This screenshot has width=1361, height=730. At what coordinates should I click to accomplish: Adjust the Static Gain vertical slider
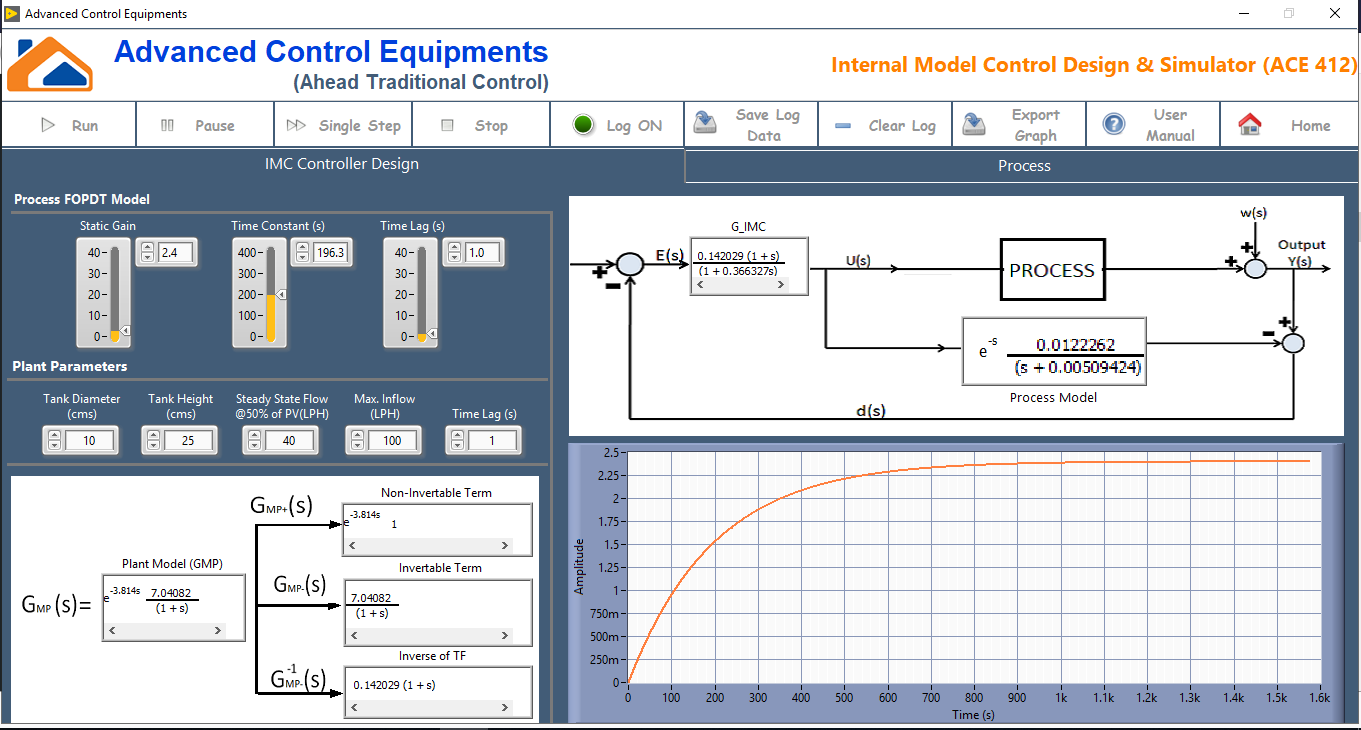click(116, 294)
